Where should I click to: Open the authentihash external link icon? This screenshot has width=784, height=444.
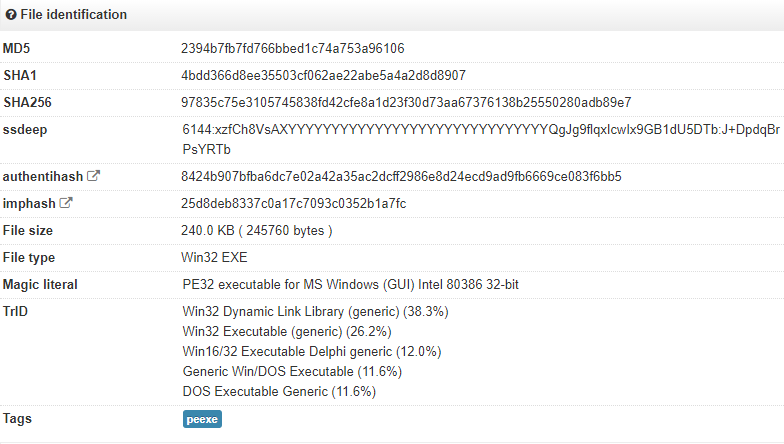[x=94, y=177]
